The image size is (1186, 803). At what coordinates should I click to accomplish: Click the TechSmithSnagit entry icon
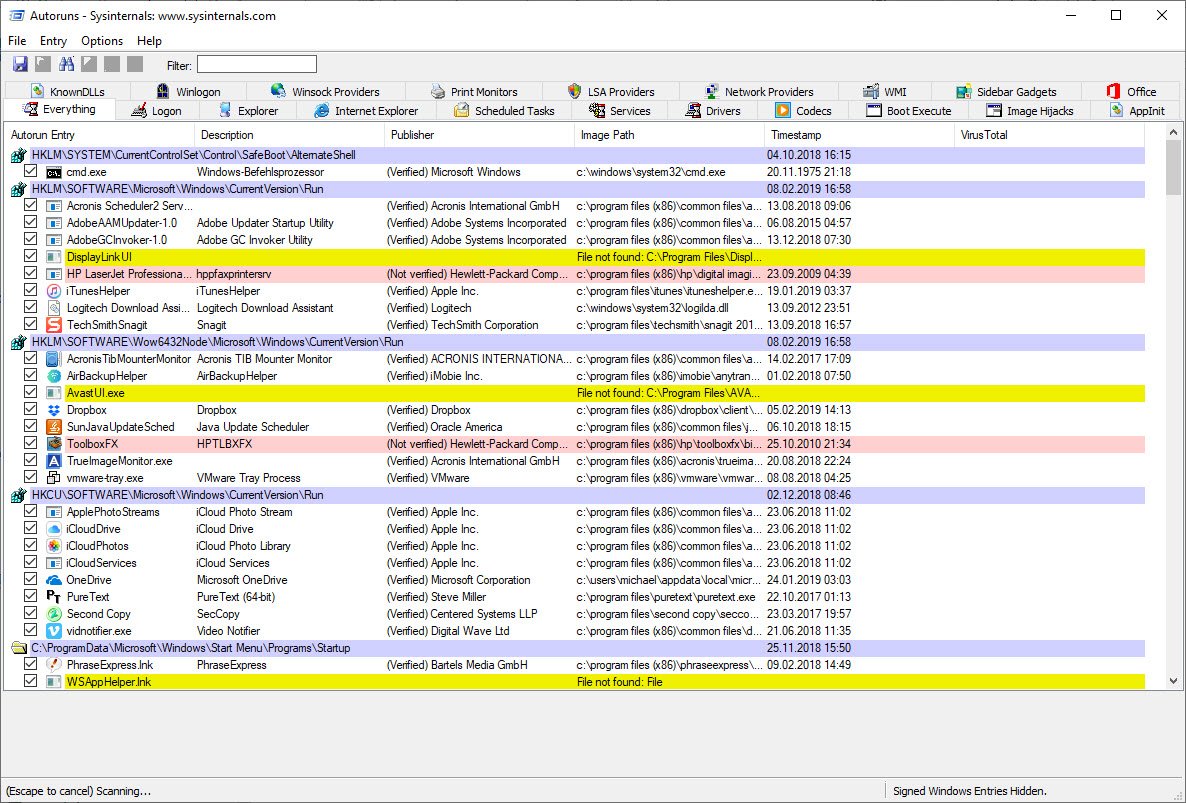(54, 325)
